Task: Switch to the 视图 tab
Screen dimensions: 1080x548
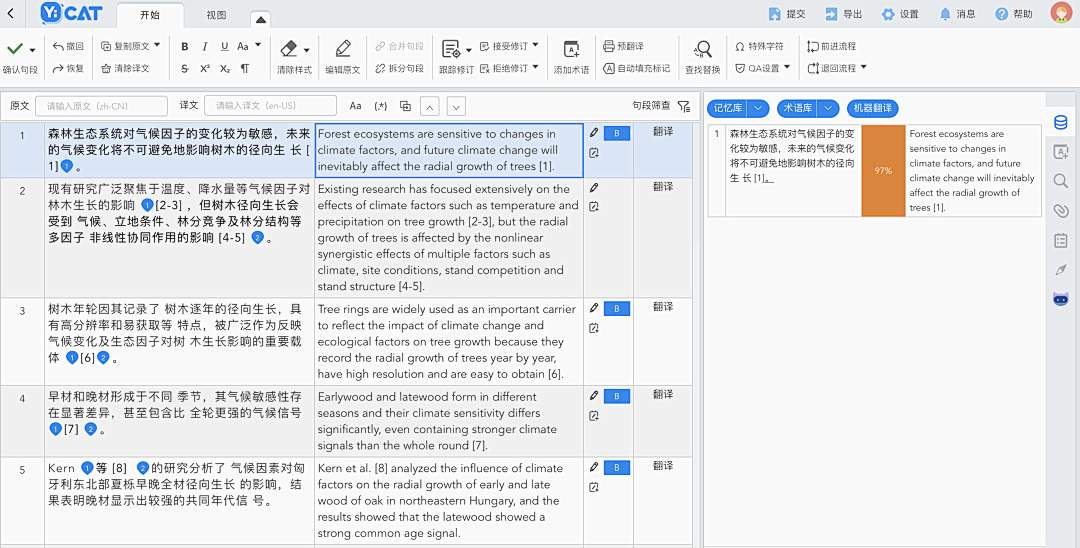Action: tap(216, 14)
